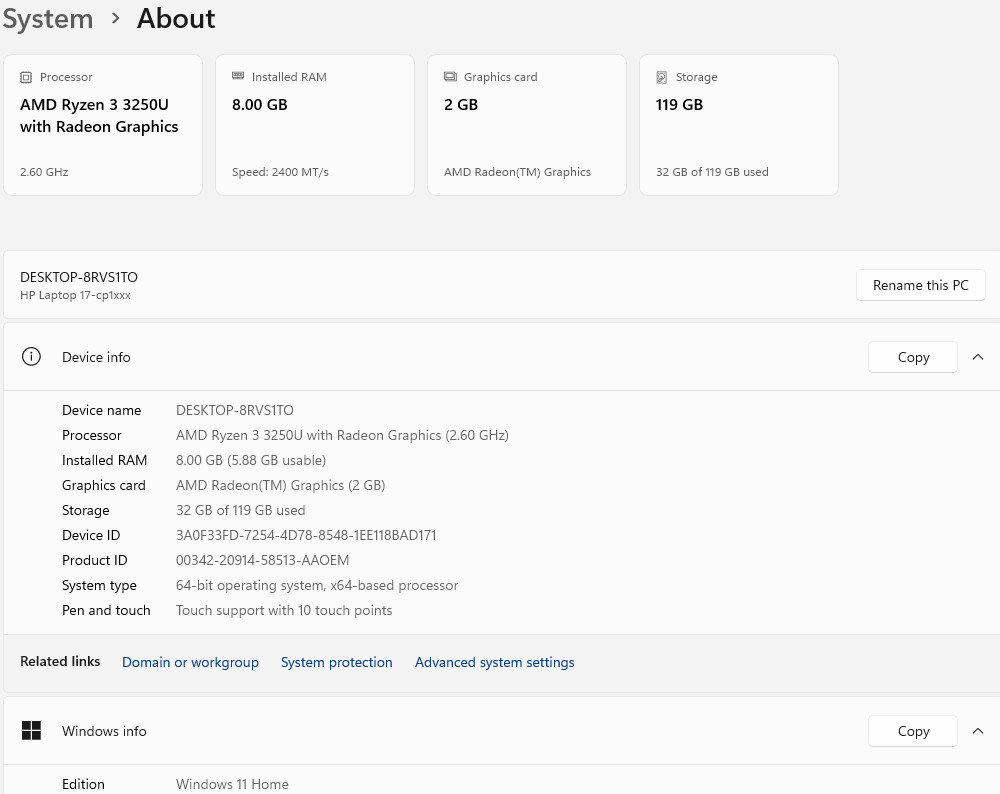Select the Installed RAM summary card
This screenshot has height=794, width=1000.
pyautogui.click(x=315, y=125)
